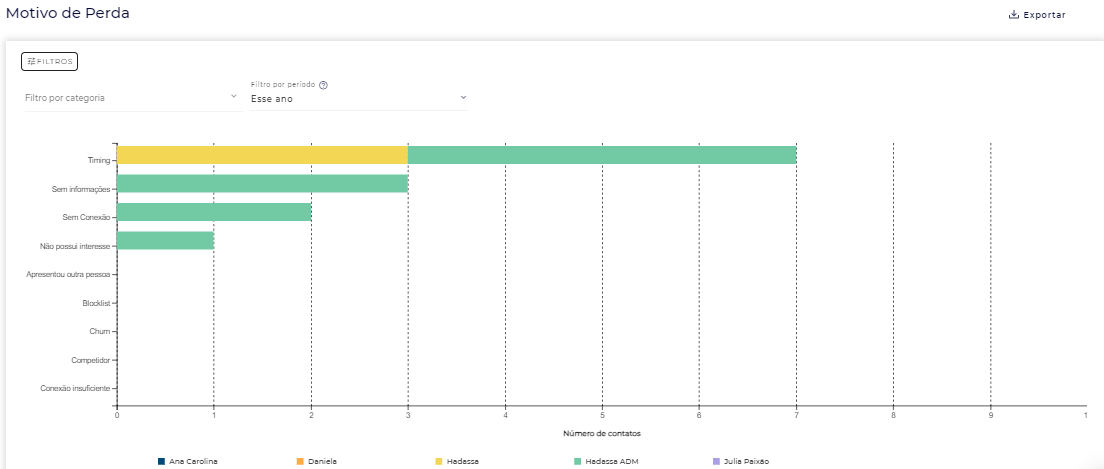Click the green segment of Timing bar
Screen dimensions: 1104x469
tap(602, 155)
